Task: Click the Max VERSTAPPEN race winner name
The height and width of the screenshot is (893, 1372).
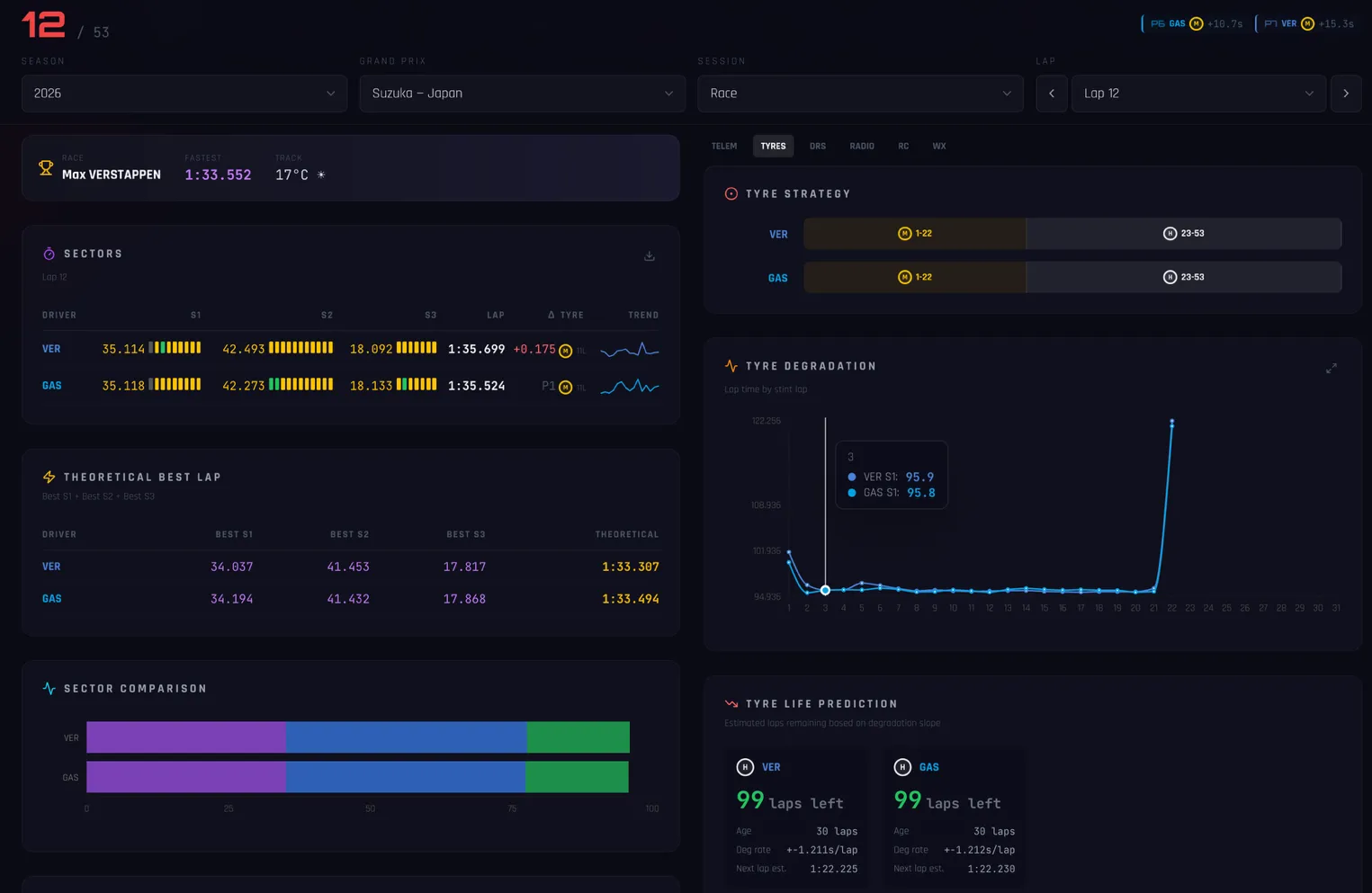Action: coord(112,174)
